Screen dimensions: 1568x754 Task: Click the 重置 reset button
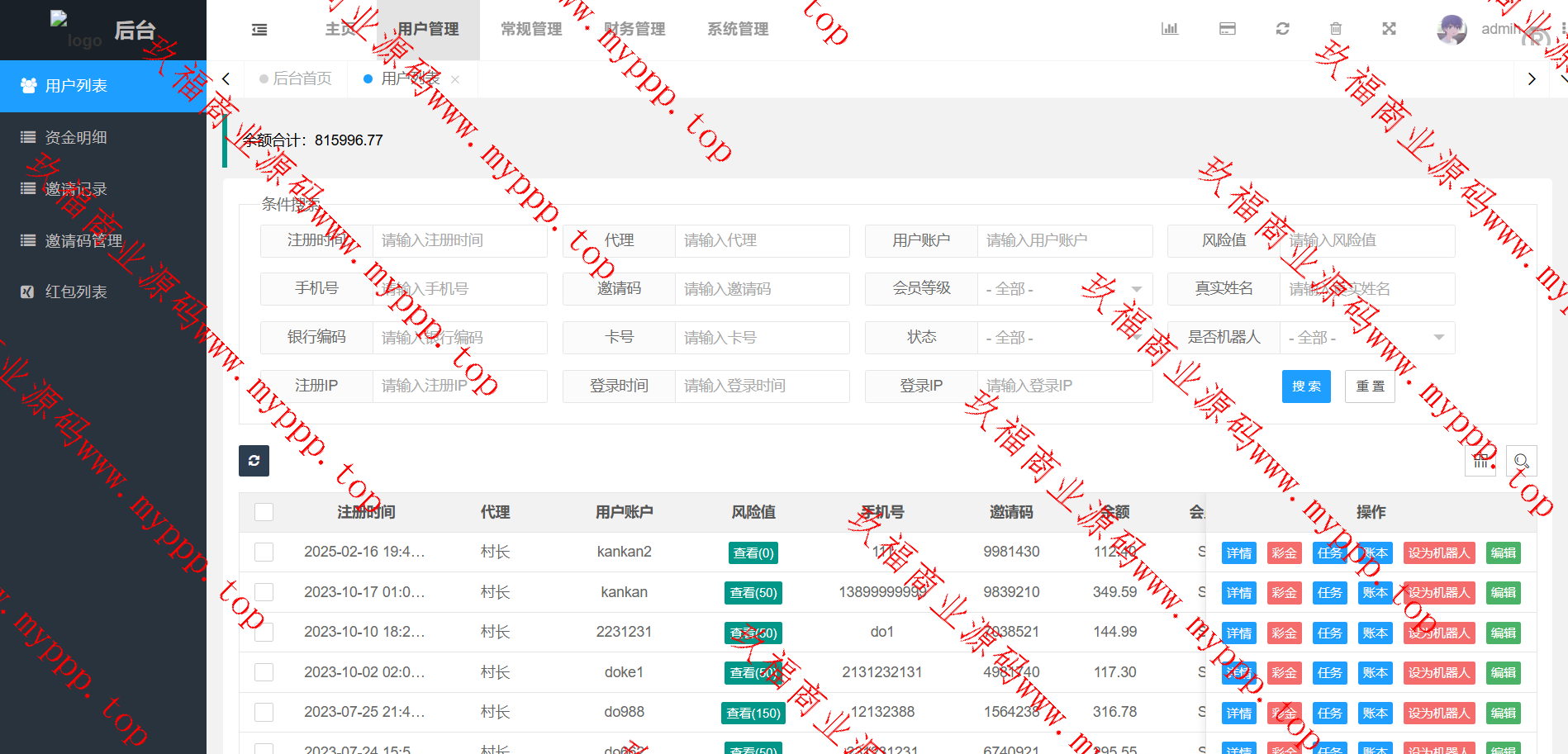pyautogui.click(x=1370, y=386)
